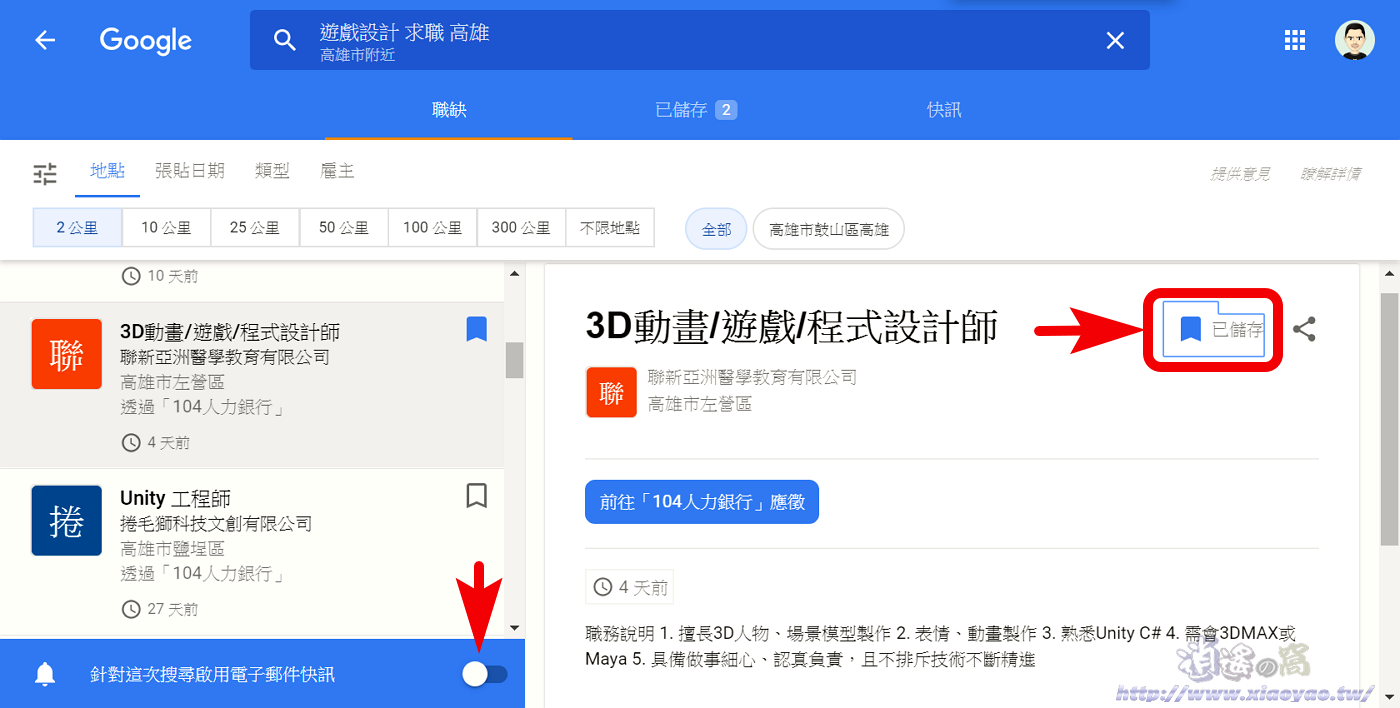This screenshot has width=1400, height=708.
Task: Click the 瞭解詳情 learn more link
Action: (x=1331, y=174)
